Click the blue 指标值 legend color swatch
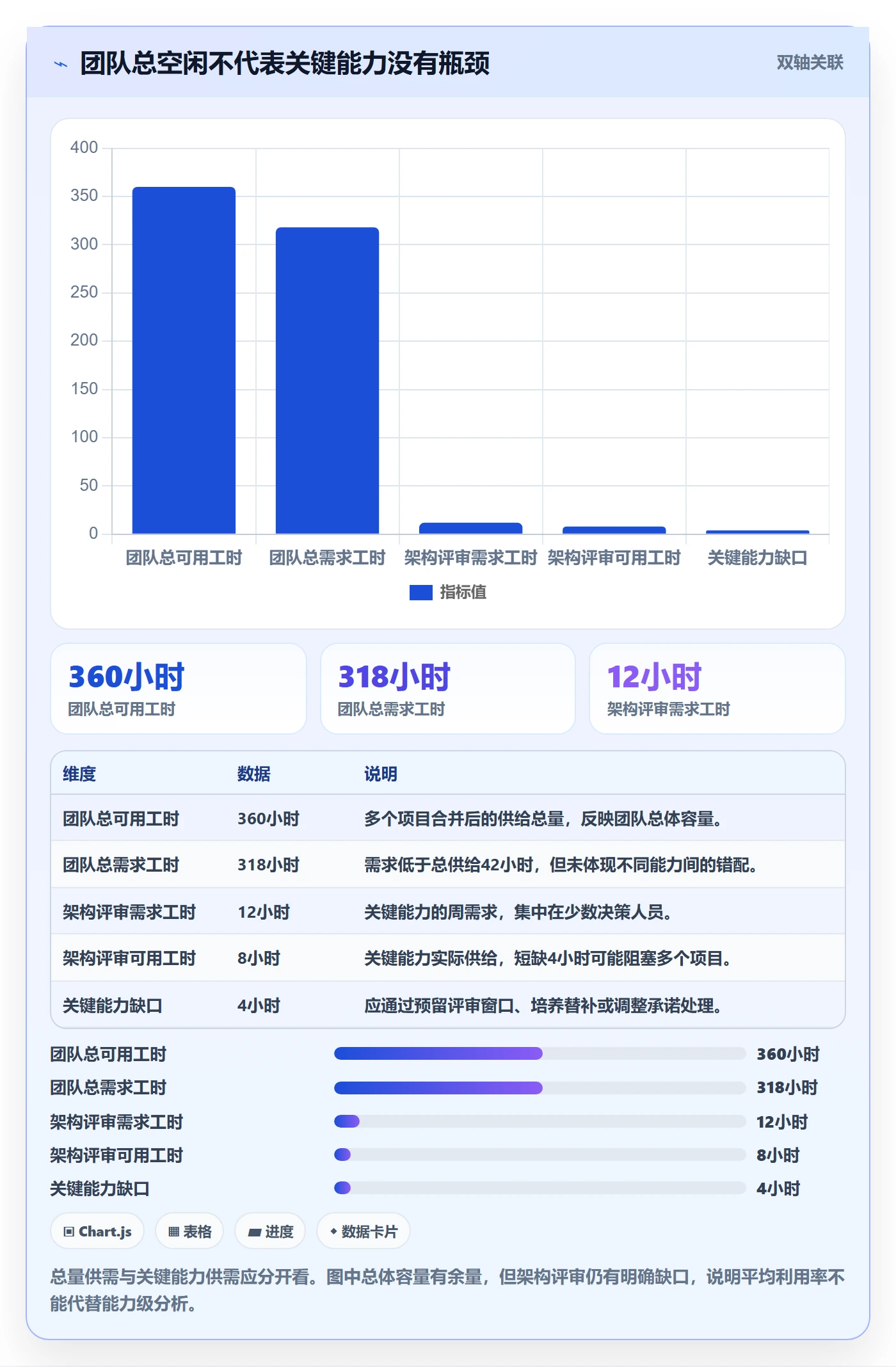The image size is (896, 1367). [421, 593]
